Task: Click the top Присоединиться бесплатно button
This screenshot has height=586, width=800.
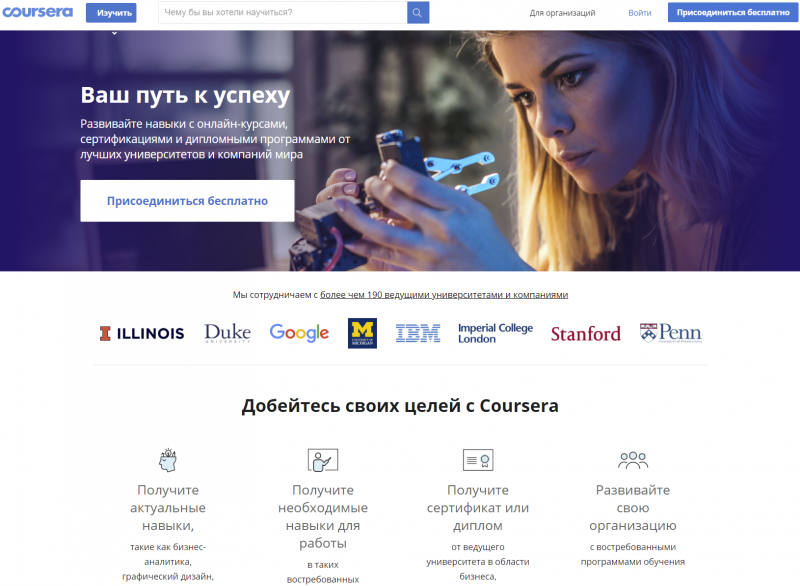Action: pos(733,12)
